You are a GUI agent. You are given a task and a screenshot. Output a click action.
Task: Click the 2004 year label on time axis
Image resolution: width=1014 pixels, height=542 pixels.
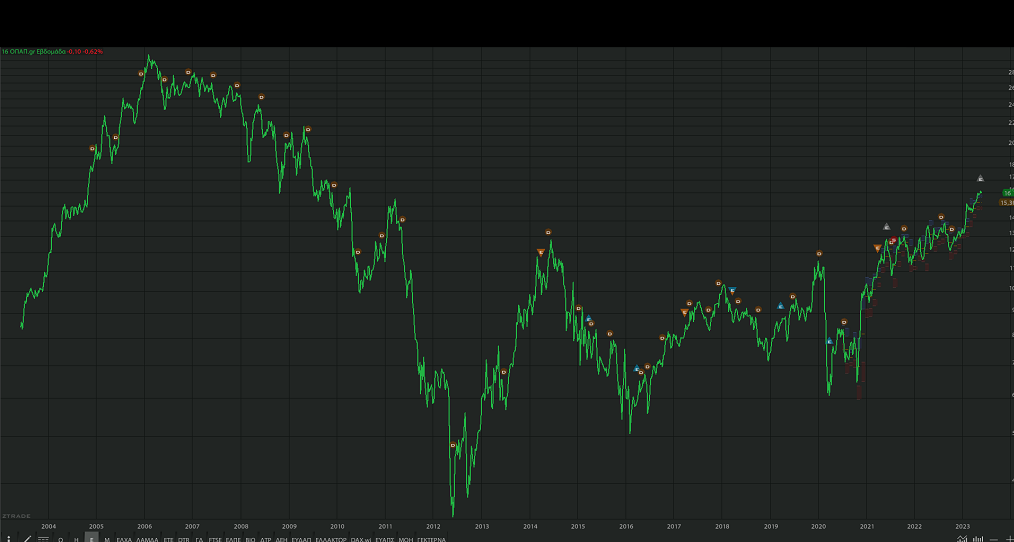click(x=49, y=526)
